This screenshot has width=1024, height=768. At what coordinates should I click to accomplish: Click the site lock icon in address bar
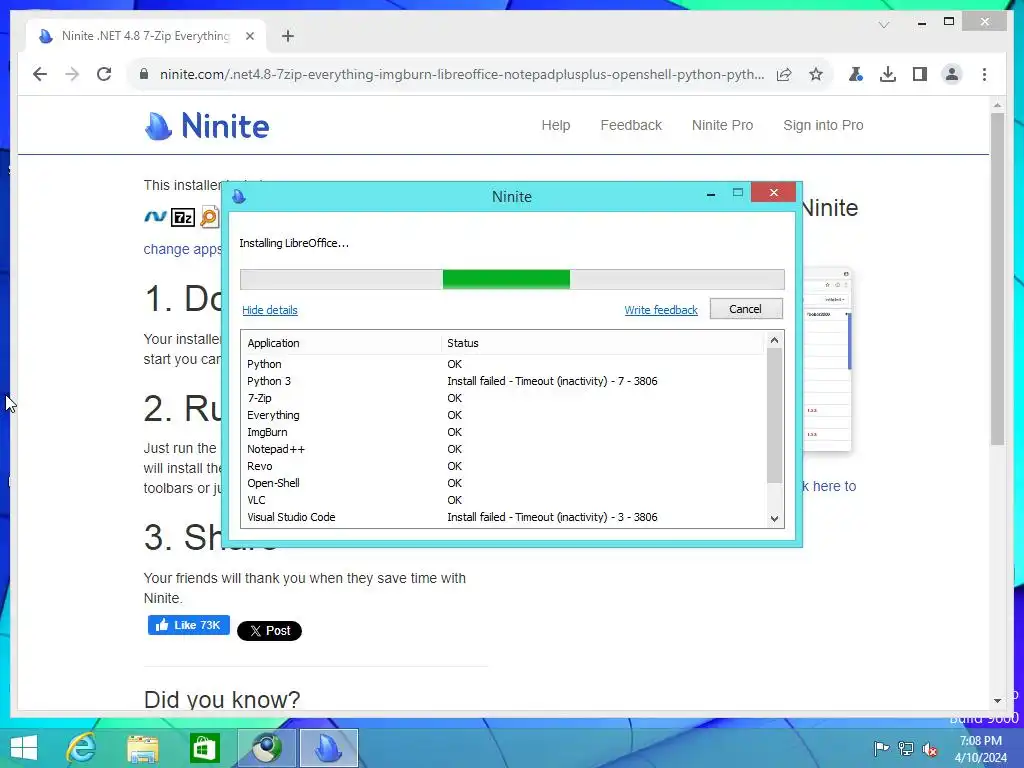pos(144,74)
